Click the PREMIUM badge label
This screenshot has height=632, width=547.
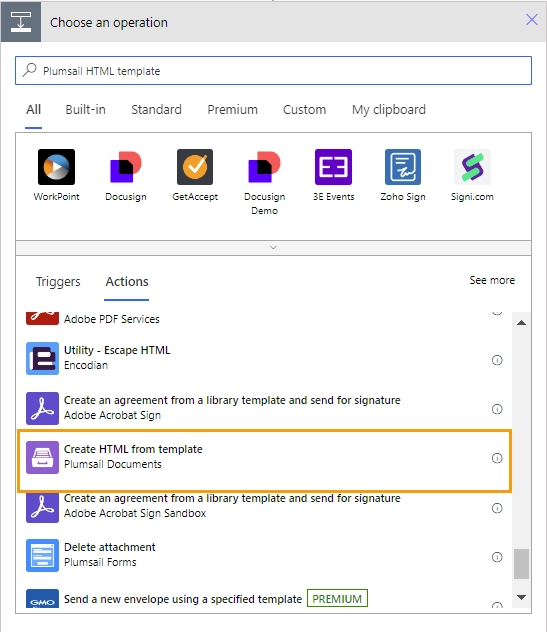pos(337,599)
